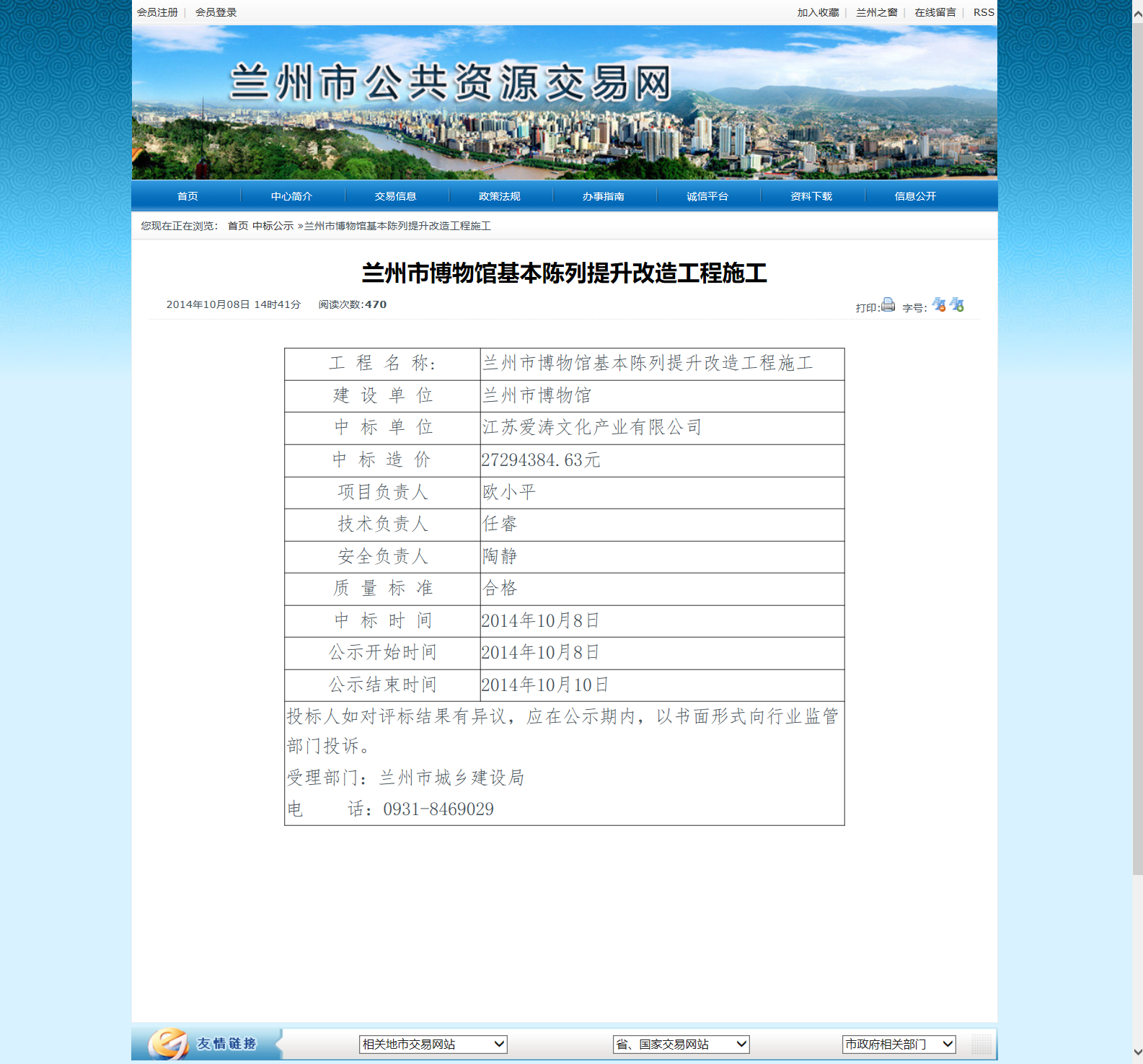Click the 友情链接 logo icon
The height and width of the screenshot is (1064, 1143).
[167, 1043]
